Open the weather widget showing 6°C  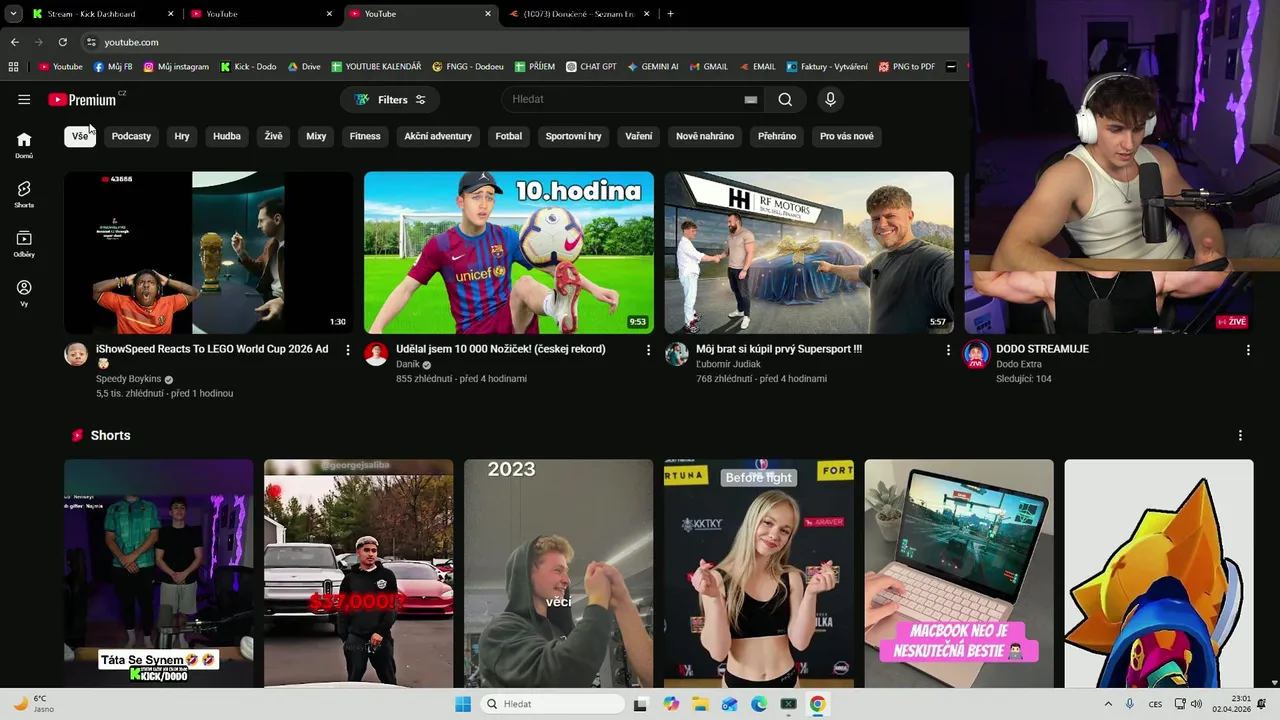34,704
